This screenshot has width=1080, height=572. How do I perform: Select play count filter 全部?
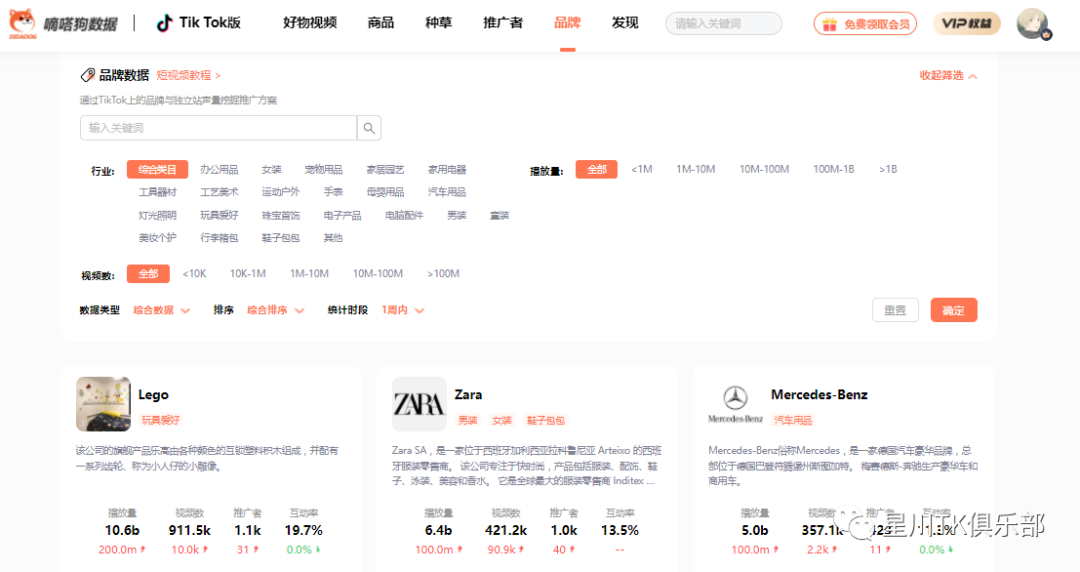tap(596, 170)
